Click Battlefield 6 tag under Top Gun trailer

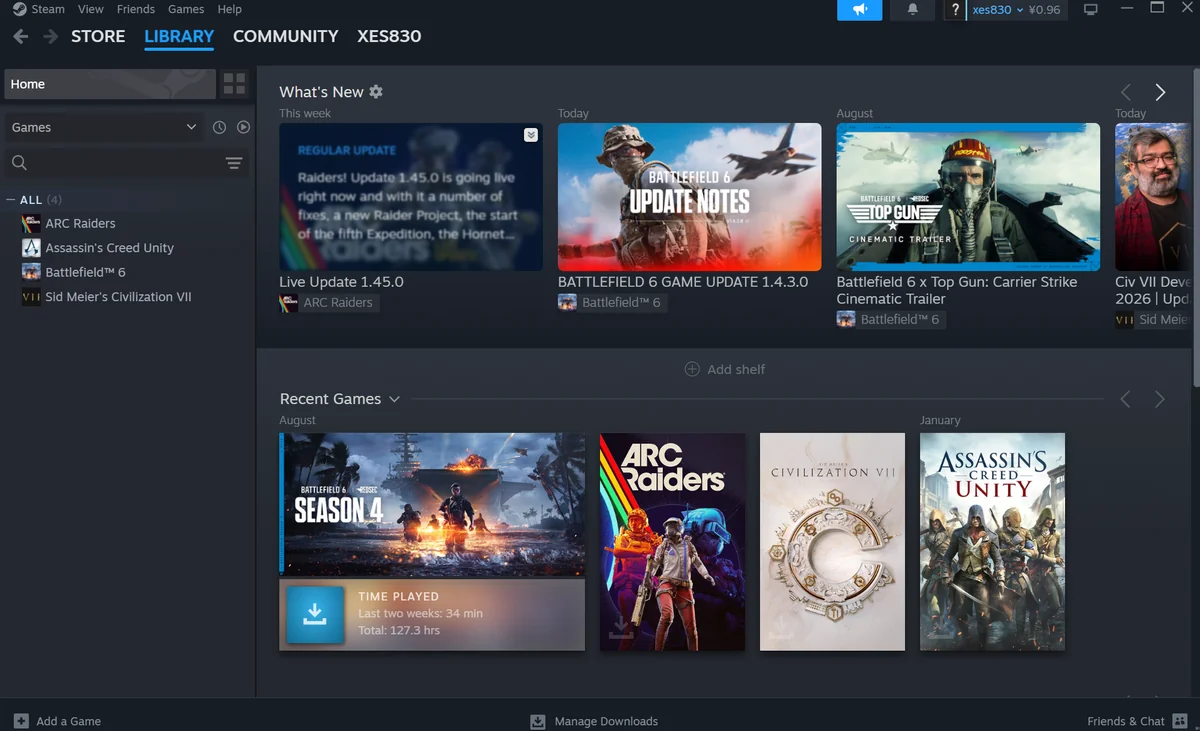[x=889, y=320]
